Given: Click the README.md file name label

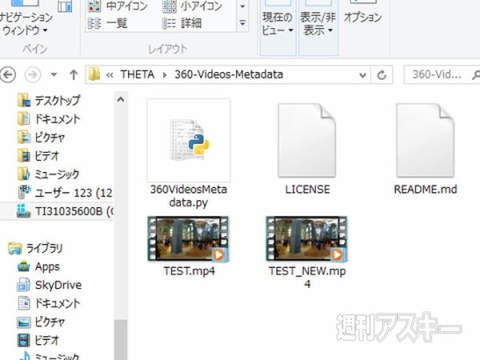Looking at the screenshot, I should [x=425, y=189].
